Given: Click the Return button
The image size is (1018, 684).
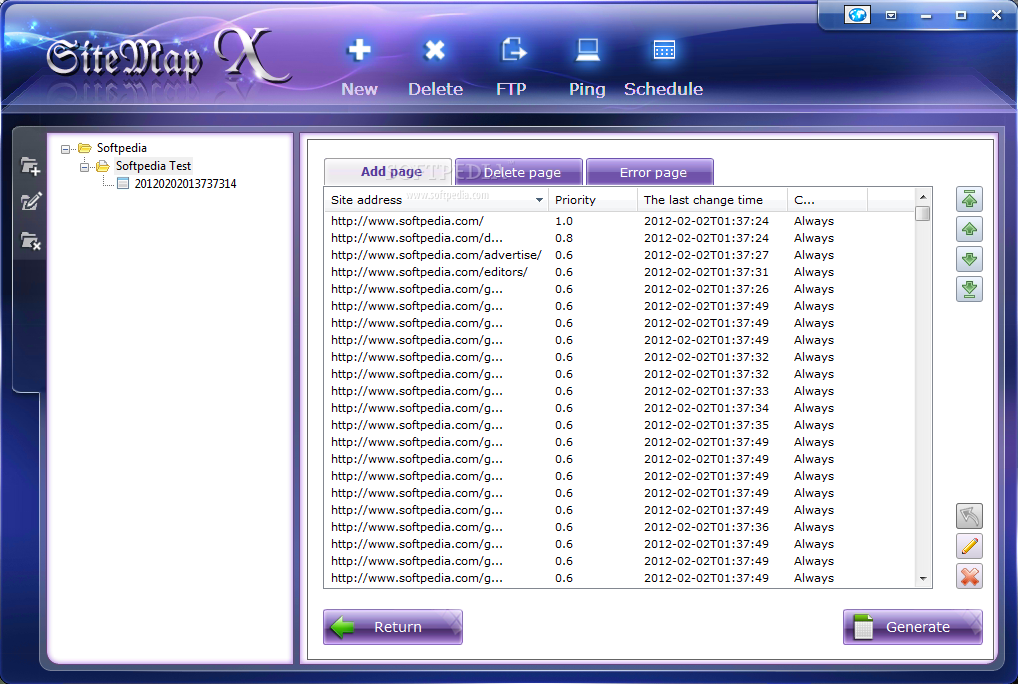Looking at the screenshot, I should click(x=393, y=627).
